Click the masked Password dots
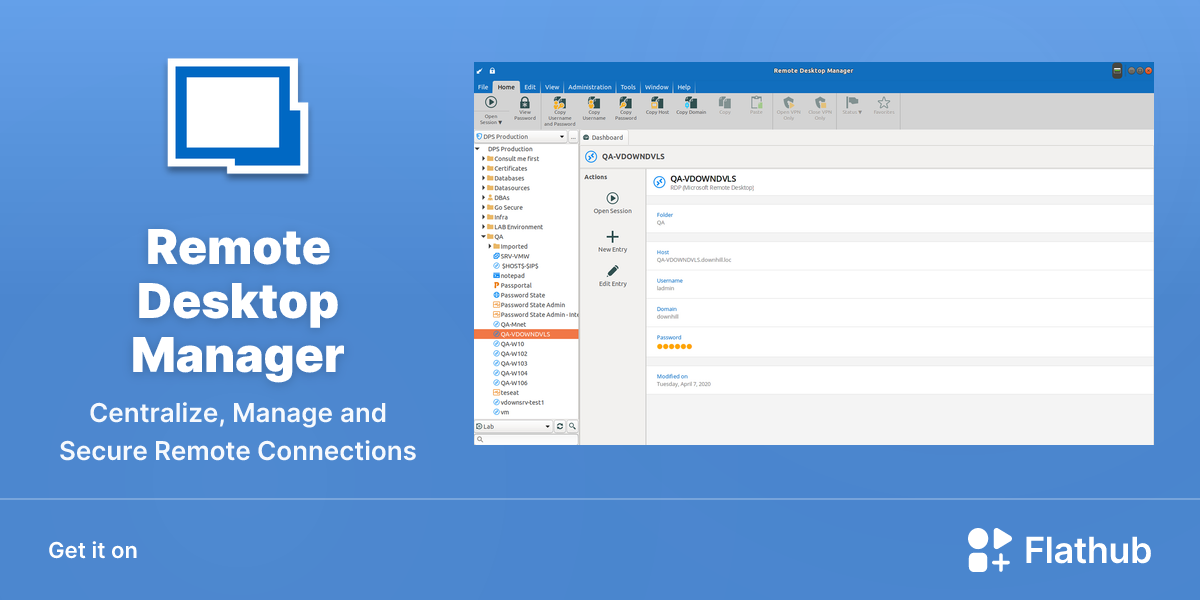This screenshot has height=600, width=1200. pyautogui.click(x=674, y=346)
